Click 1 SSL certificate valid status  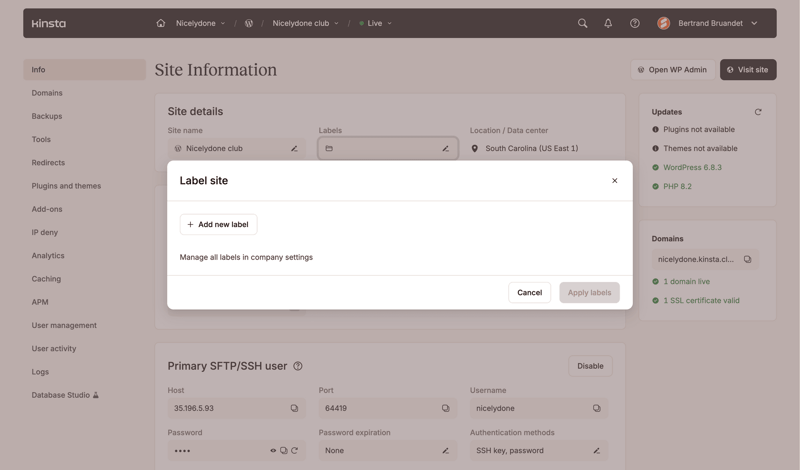tap(696, 301)
